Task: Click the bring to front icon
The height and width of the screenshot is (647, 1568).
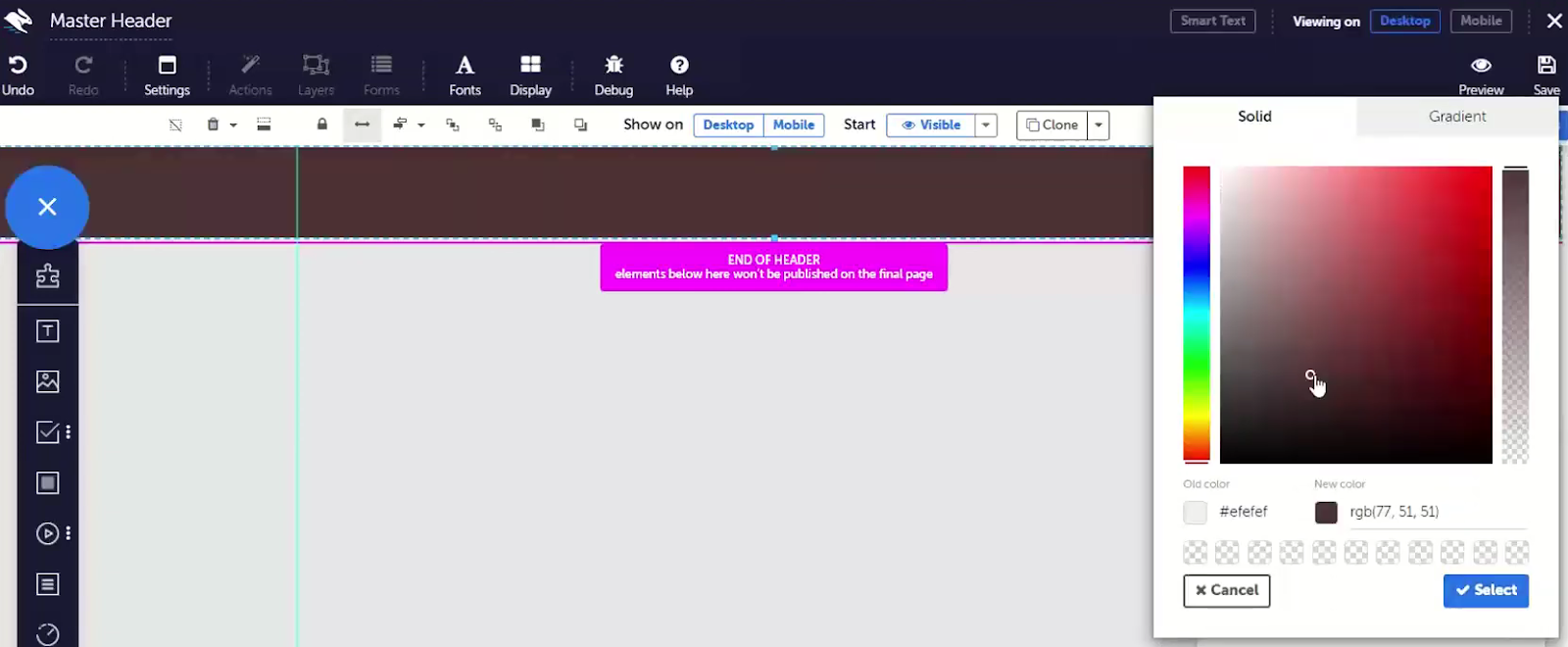Action: point(537,124)
